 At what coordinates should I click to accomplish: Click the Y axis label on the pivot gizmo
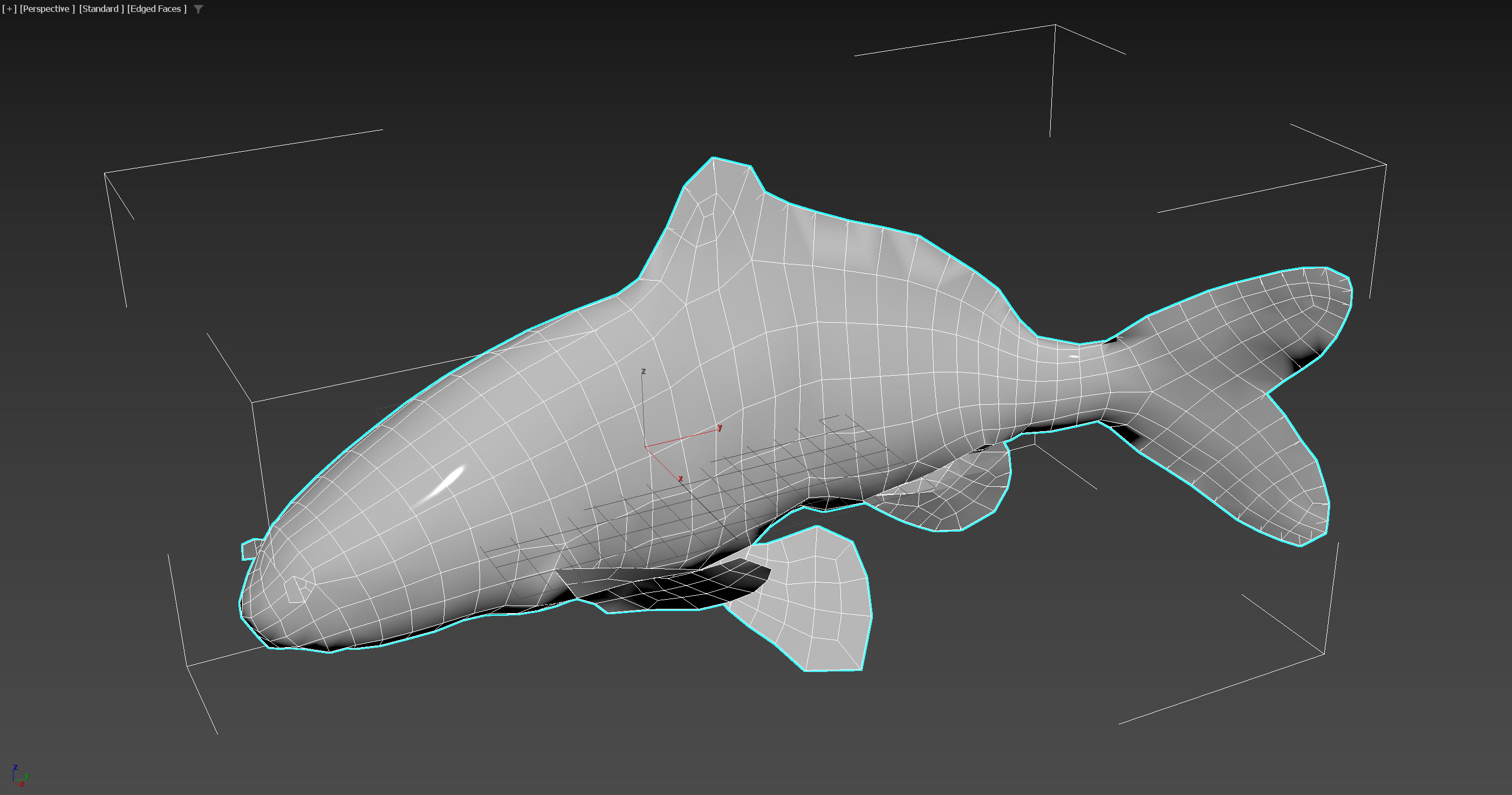coord(720,427)
